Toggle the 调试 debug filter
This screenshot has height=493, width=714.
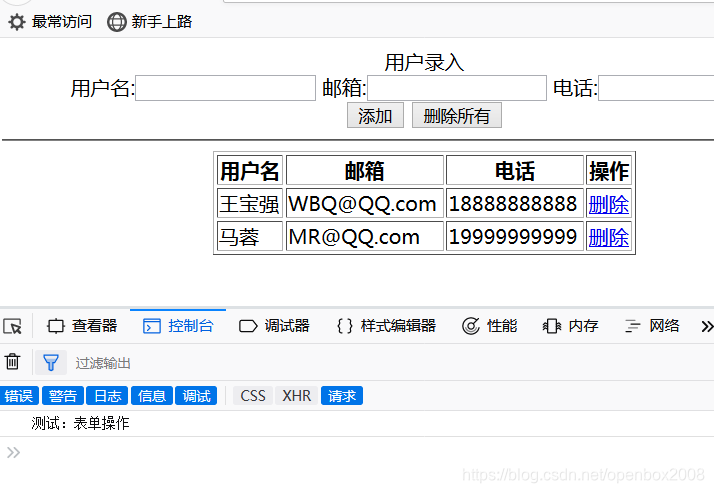[196, 396]
